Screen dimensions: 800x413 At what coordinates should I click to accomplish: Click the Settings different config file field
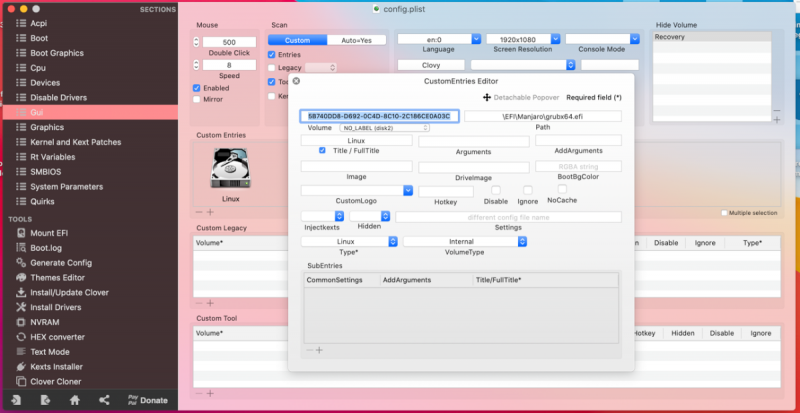pyautogui.click(x=508, y=217)
